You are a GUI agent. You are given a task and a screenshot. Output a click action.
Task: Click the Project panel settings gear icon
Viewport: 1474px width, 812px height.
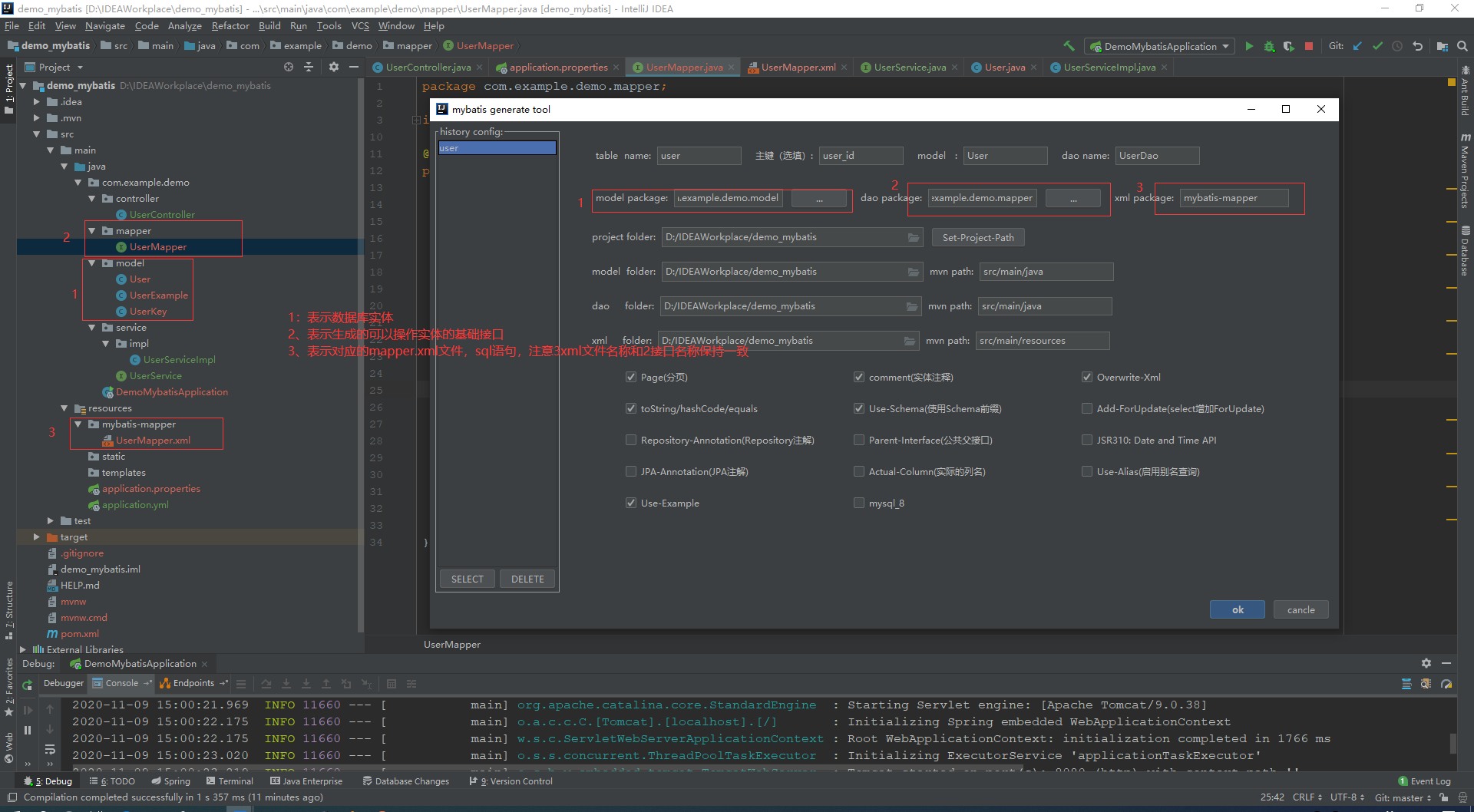[x=333, y=67]
